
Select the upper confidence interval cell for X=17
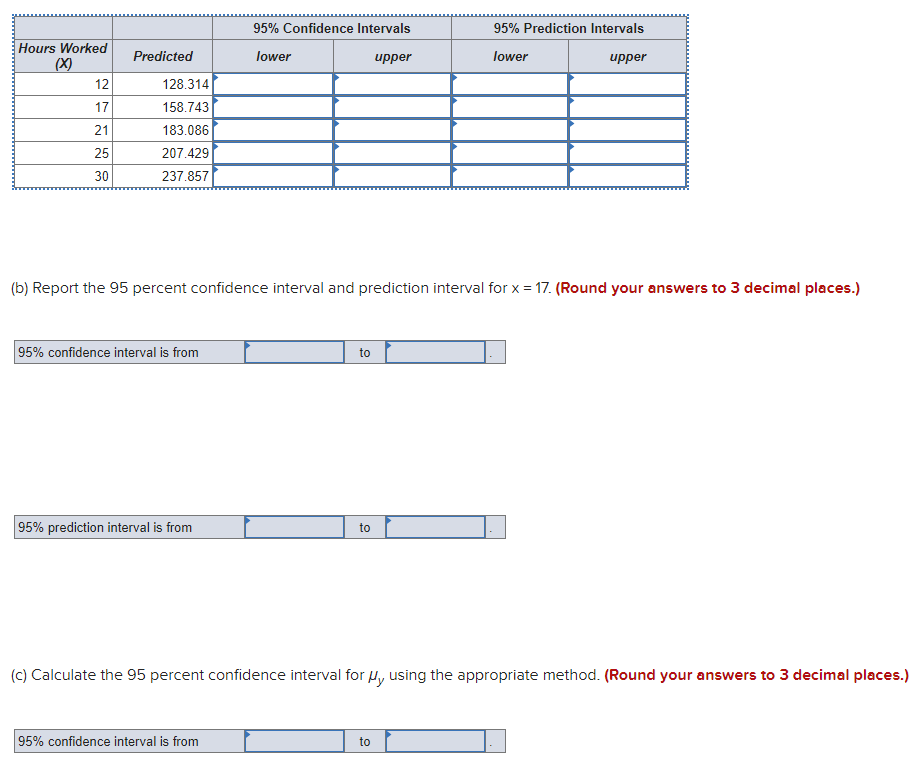click(x=392, y=107)
